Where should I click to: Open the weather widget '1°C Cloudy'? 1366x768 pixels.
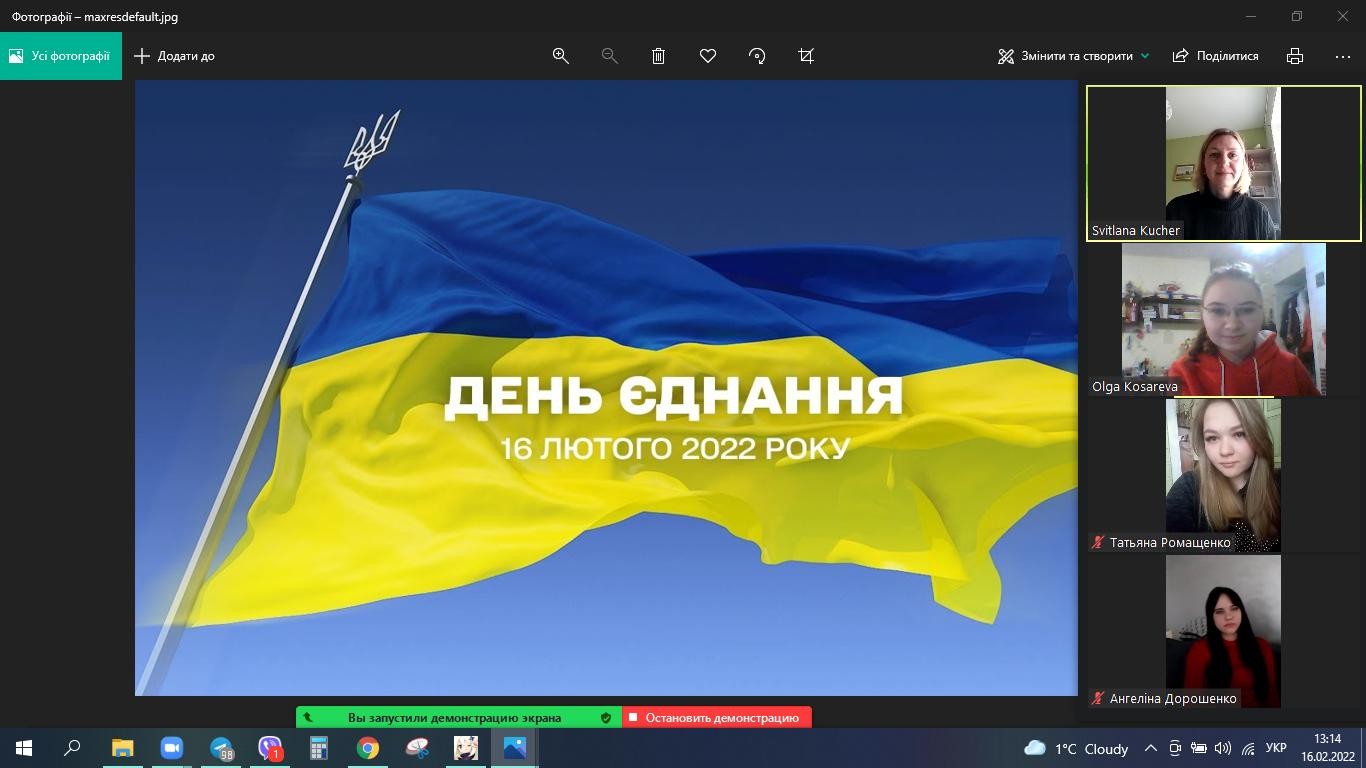point(1077,748)
